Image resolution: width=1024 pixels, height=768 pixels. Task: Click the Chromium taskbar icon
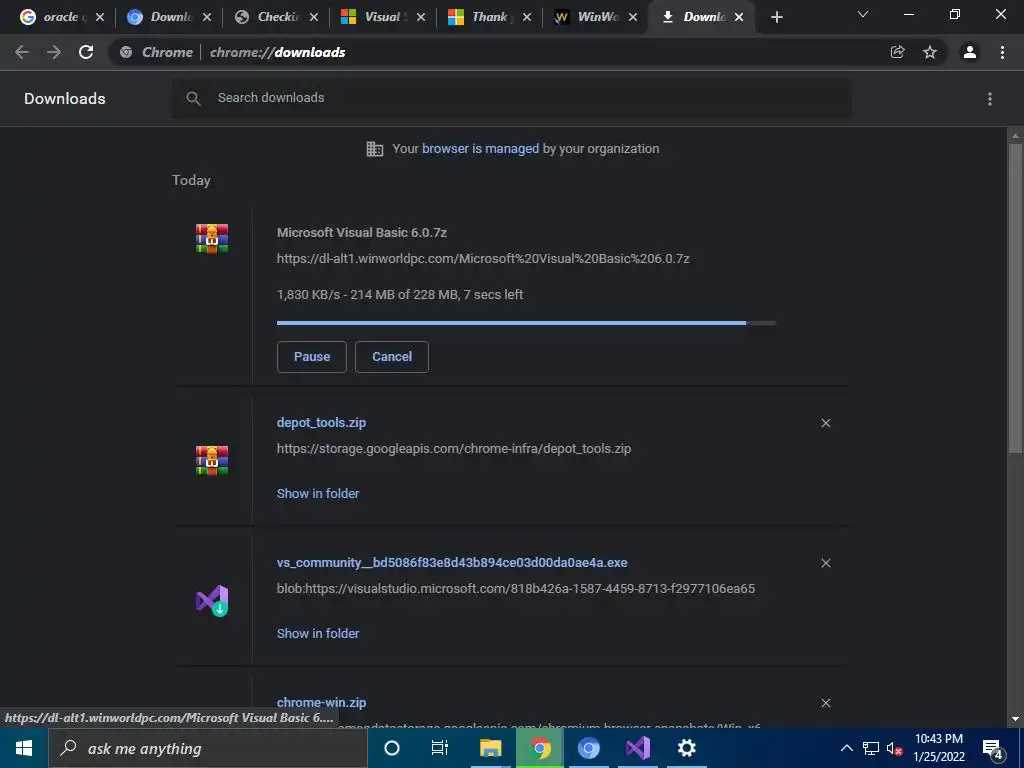[588, 748]
